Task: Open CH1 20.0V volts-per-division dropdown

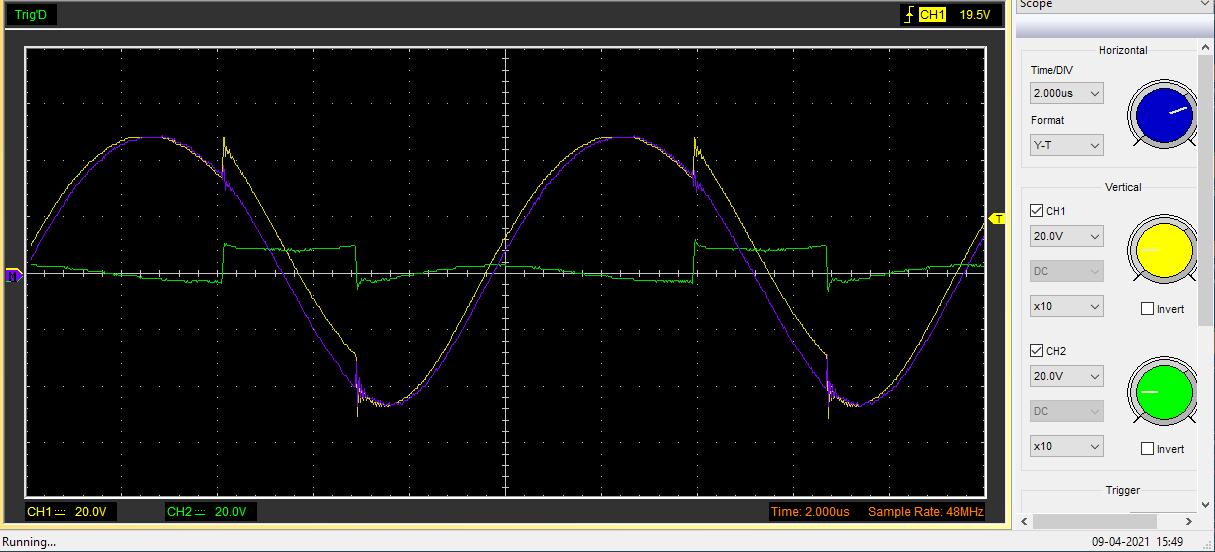Action: [1067, 236]
